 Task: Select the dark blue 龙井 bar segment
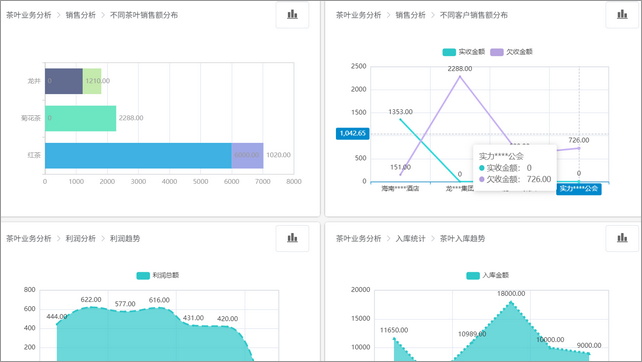click(x=64, y=81)
